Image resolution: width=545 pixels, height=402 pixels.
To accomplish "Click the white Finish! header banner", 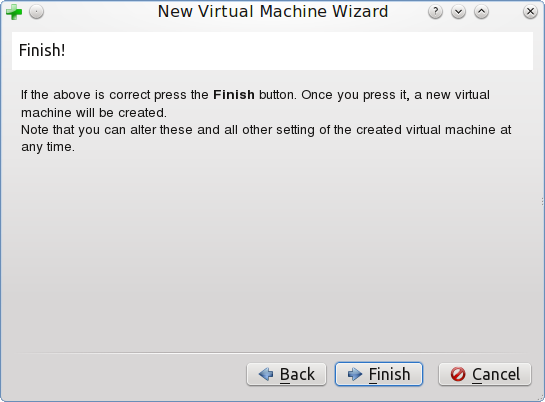I will [x=272, y=51].
